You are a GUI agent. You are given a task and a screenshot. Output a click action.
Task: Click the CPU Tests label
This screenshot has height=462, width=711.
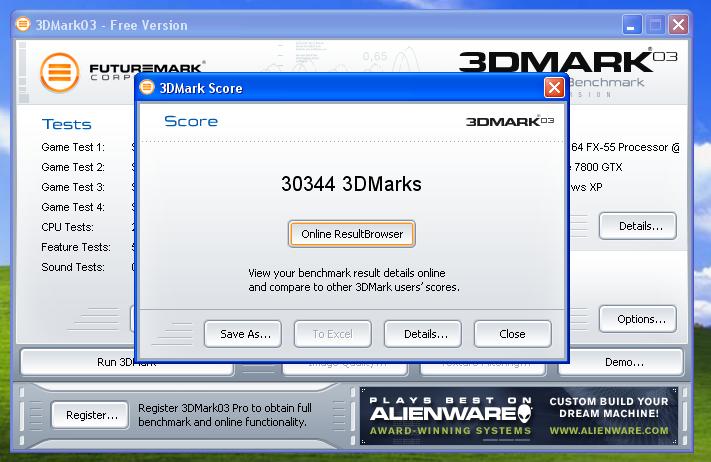68,227
